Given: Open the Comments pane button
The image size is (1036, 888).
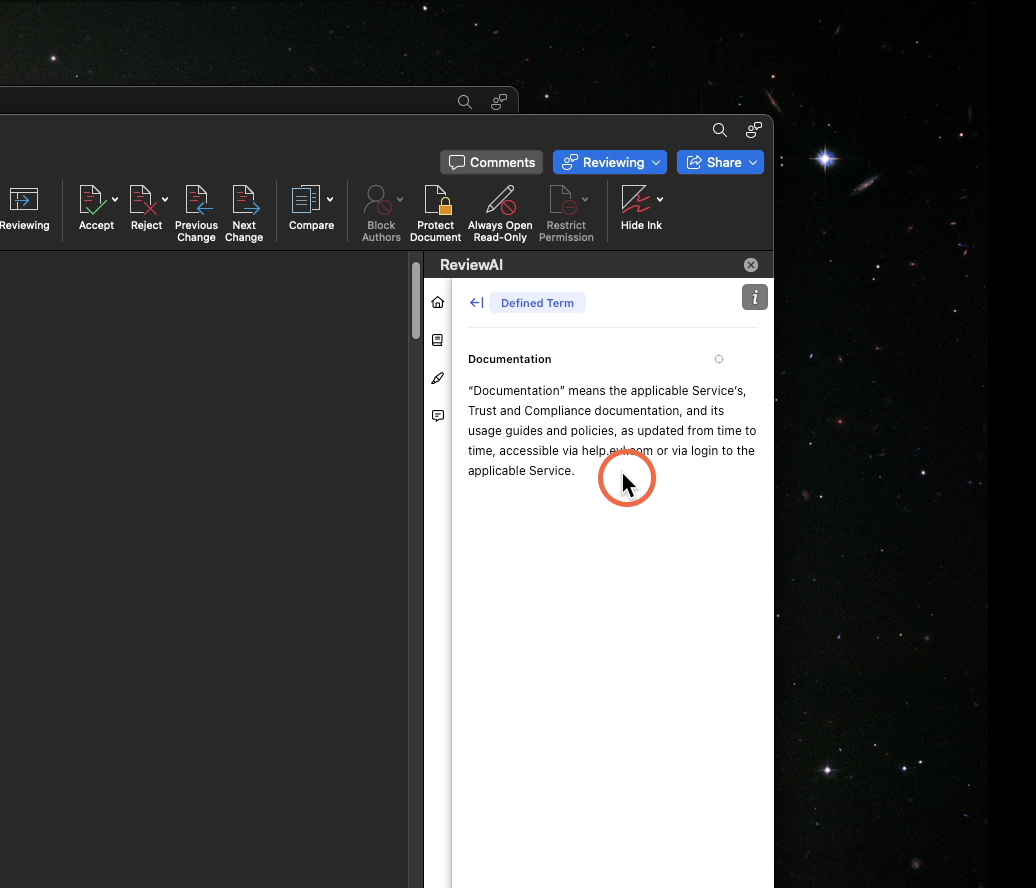Looking at the screenshot, I should click(x=492, y=163).
